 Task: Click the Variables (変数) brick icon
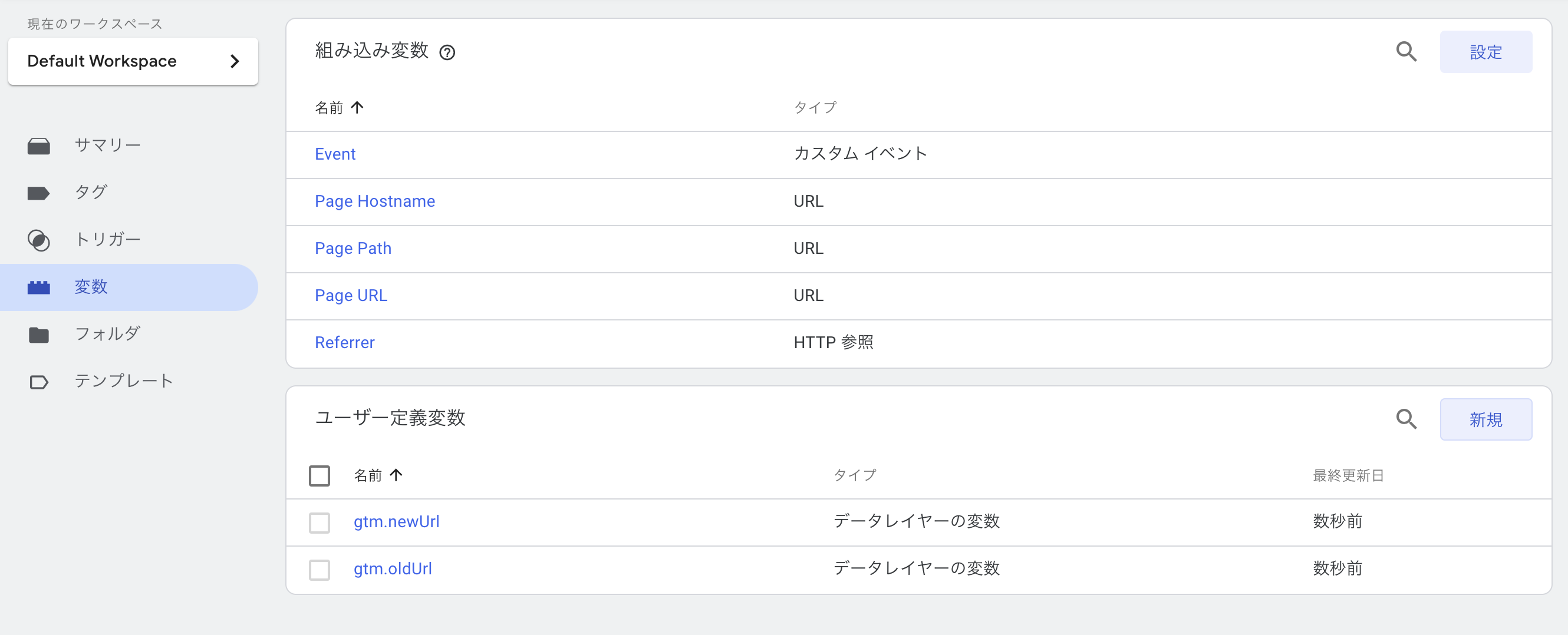38,287
